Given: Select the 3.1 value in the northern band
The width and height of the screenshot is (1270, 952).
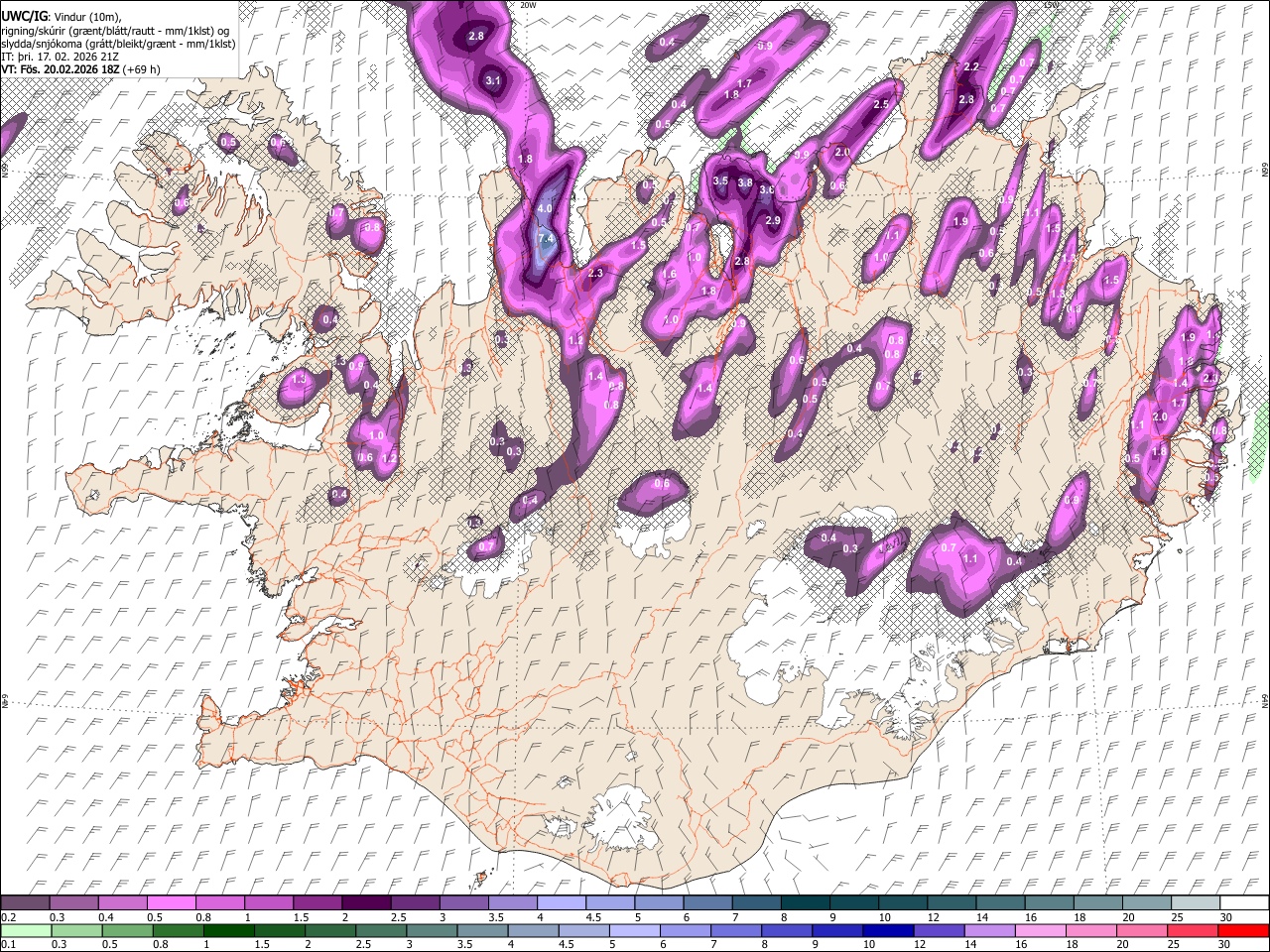Looking at the screenshot, I should [493, 80].
